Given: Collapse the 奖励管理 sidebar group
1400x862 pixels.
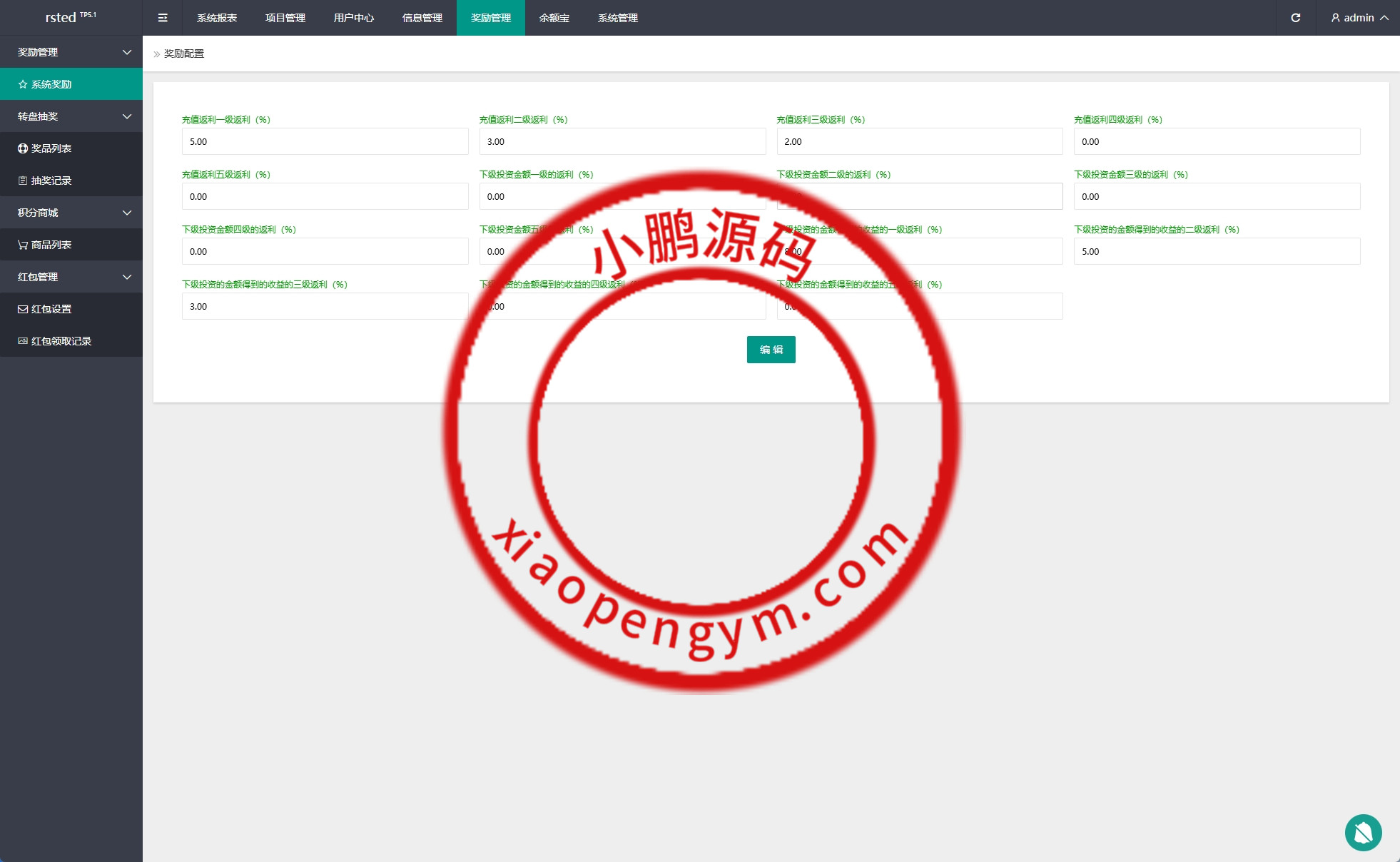Looking at the screenshot, I should pyautogui.click(x=71, y=52).
